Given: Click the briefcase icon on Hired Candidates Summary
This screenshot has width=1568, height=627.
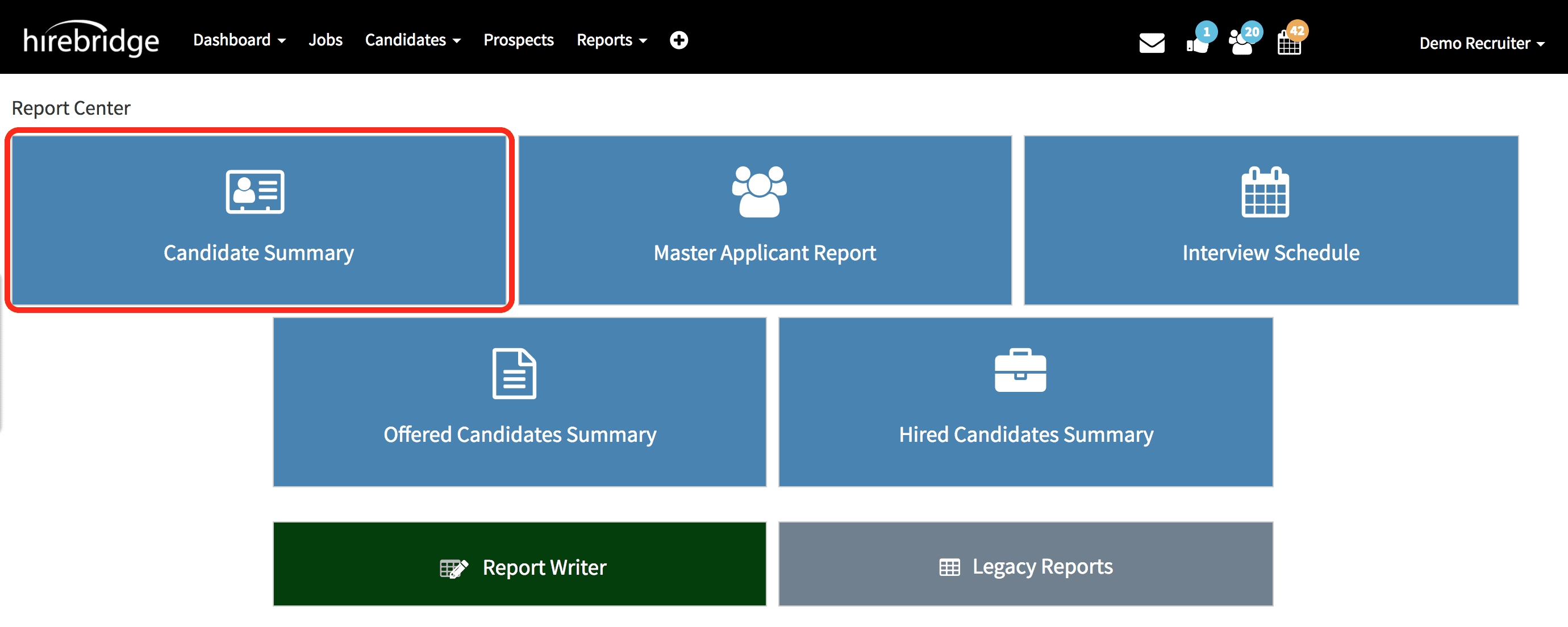Looking at the screenshot, I should coord(1020,371).
